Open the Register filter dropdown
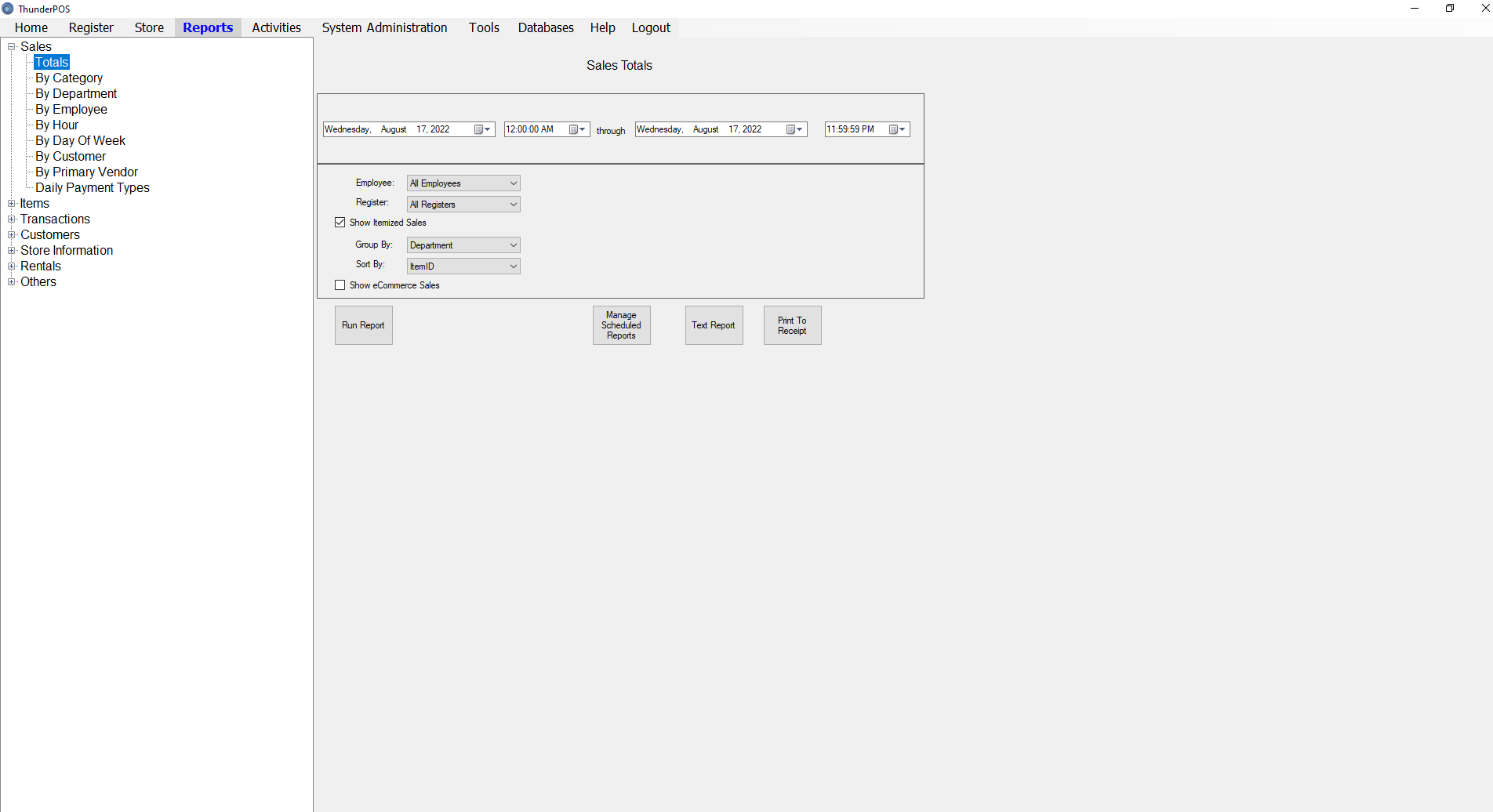1493x812 pixels. (x=463, y=205)
